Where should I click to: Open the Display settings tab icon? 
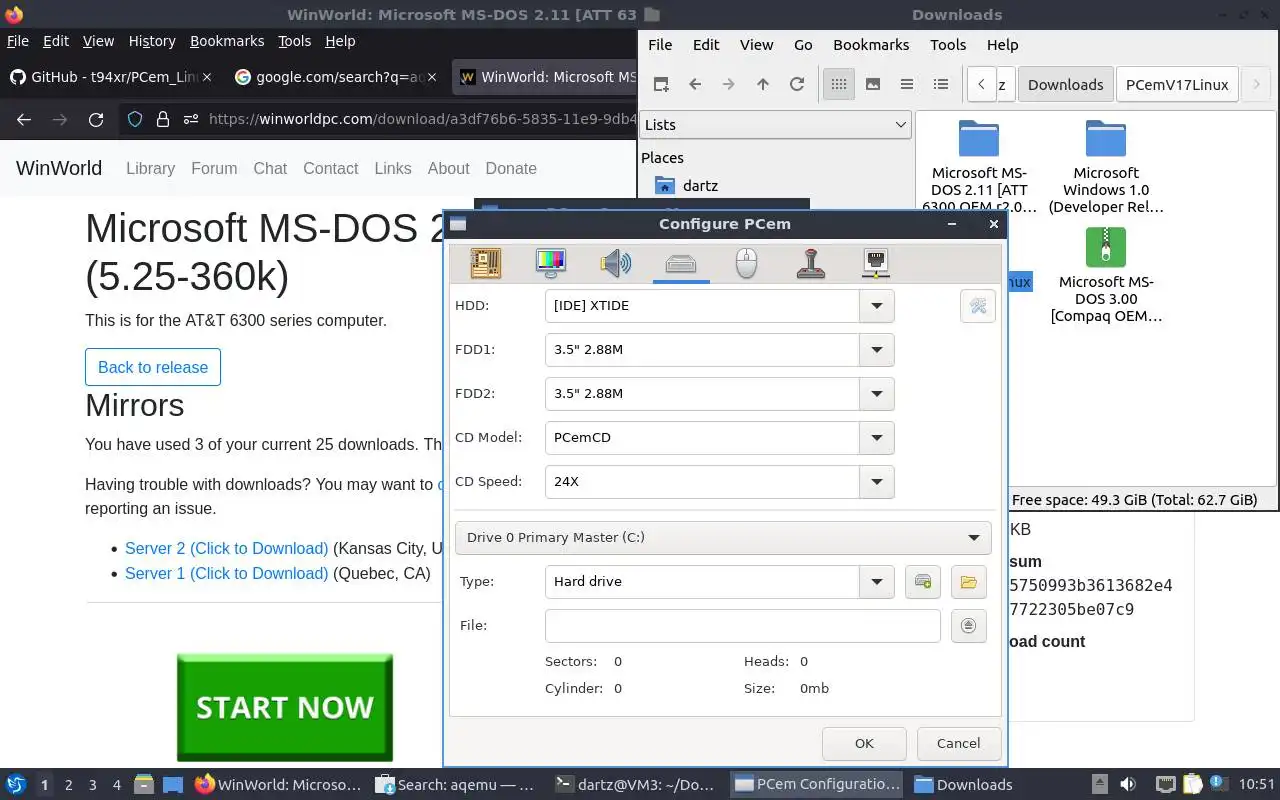pos(551,263)
